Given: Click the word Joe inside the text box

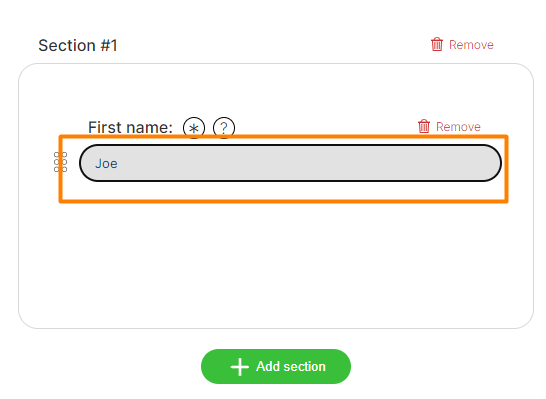Looking at the screenshot, I should click(106, 164).
